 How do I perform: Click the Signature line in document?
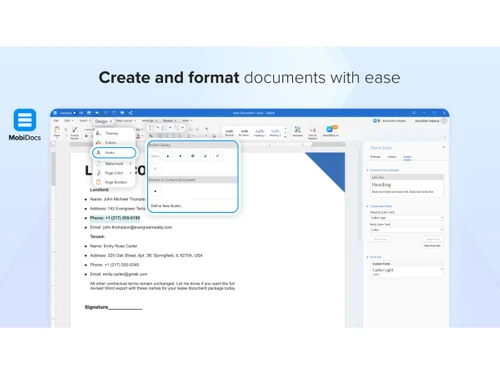pyautogui.click(x=113, y=307)
